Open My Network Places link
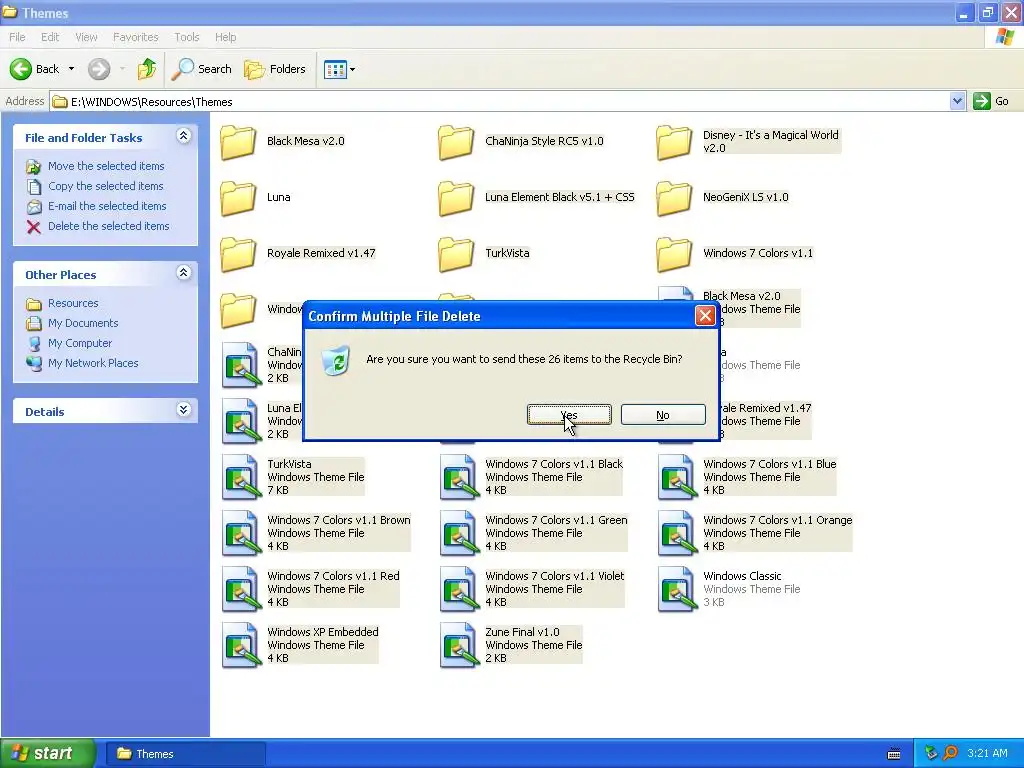This screenshot has width=1024, height=768. [93, 363]
